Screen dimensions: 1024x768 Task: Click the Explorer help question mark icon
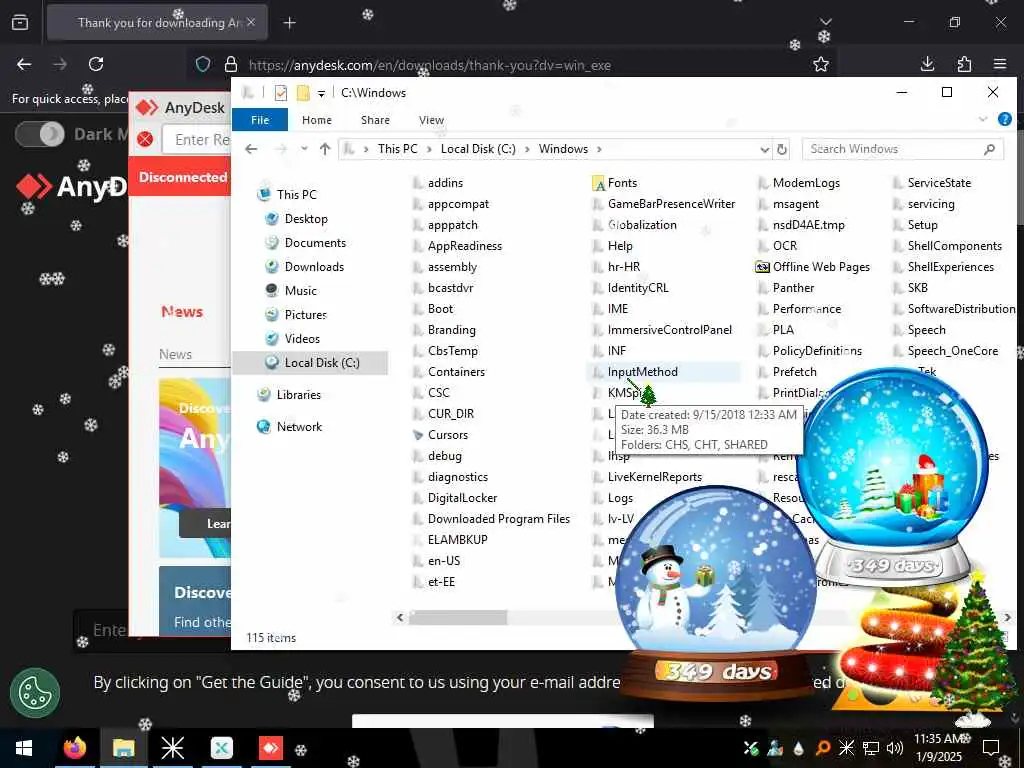tap(1004, 119)
